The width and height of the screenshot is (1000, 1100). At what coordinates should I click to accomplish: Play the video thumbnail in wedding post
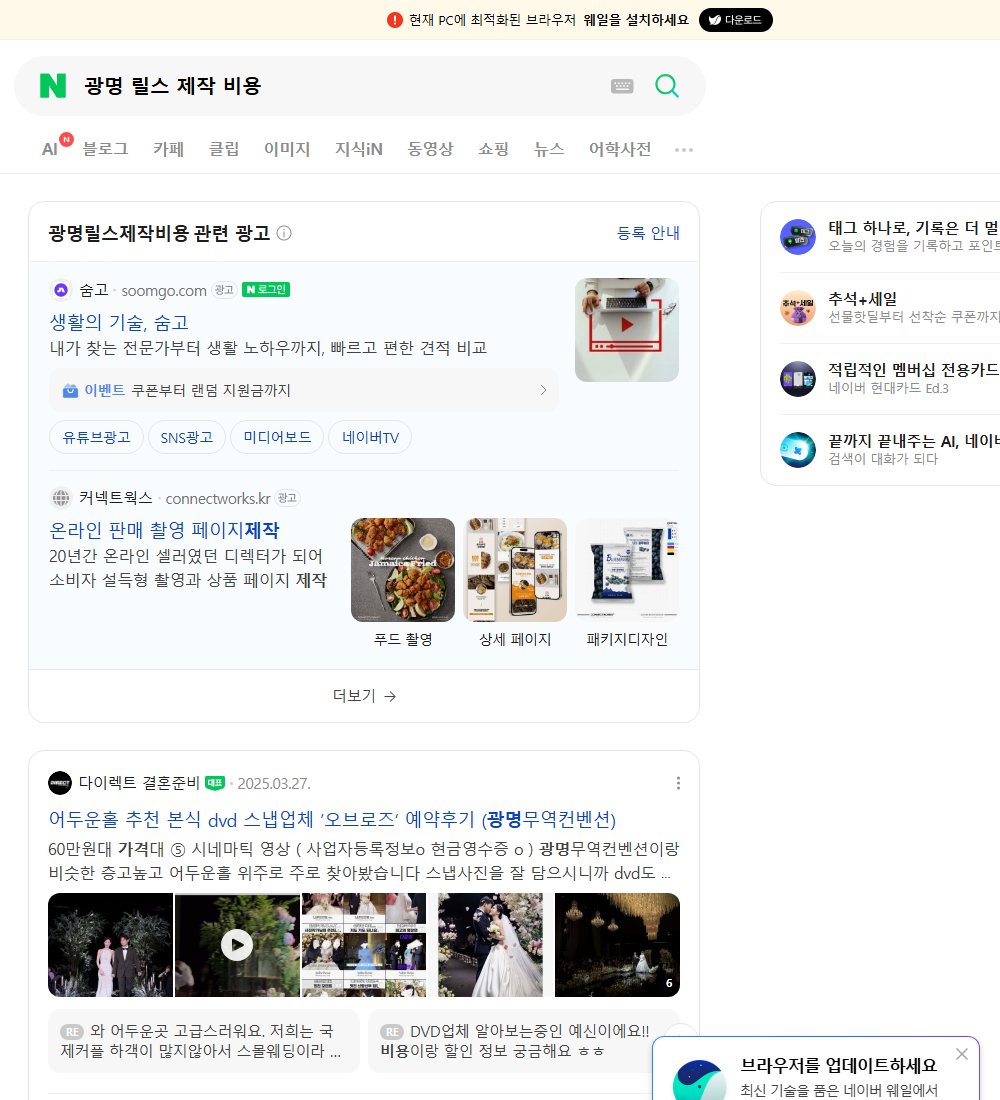coord(237,945)
